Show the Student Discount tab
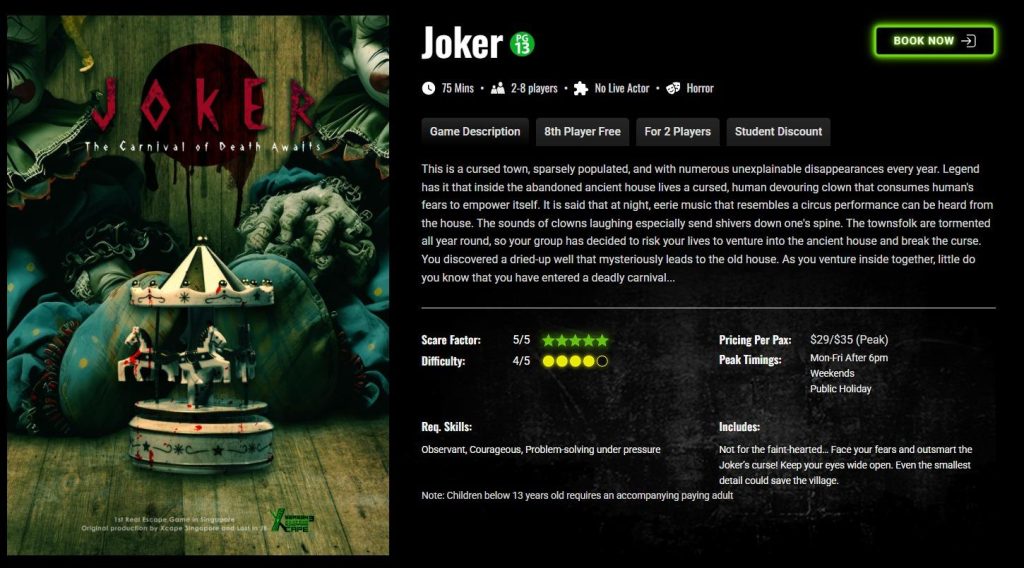Viewport: 1024px width, 568px height. coord(778,132)
